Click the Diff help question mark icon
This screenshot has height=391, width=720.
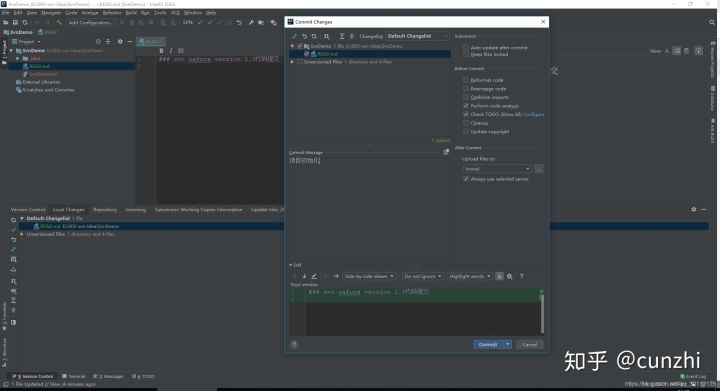click(x=521, y=276)
